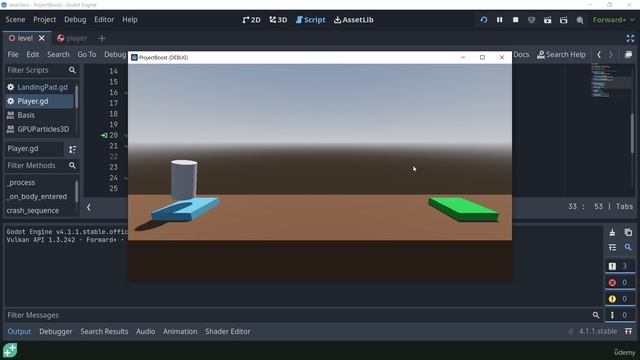Close the level scene tab
640x360 pixels.
(x=42, y=38)
